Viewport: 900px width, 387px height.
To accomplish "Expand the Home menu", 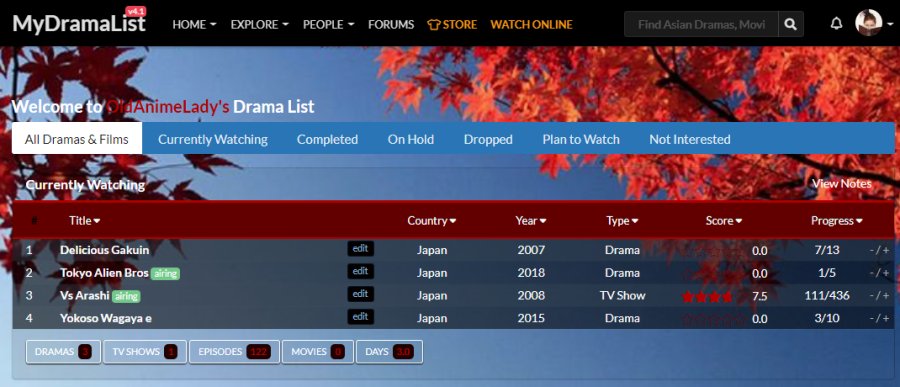I will tap(194, 24).
